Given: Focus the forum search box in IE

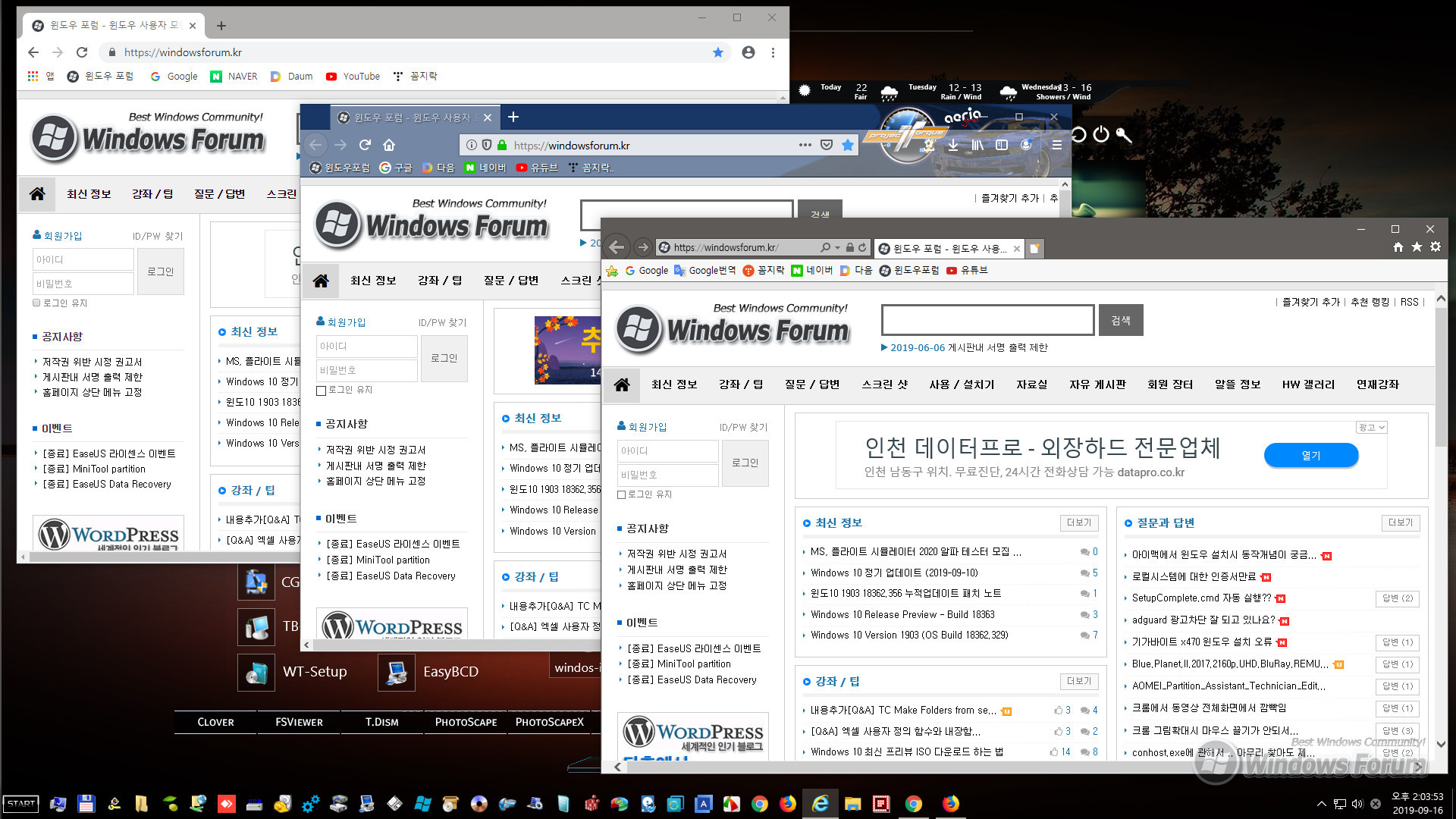Looking at the screenshot, I should (987, 320).
